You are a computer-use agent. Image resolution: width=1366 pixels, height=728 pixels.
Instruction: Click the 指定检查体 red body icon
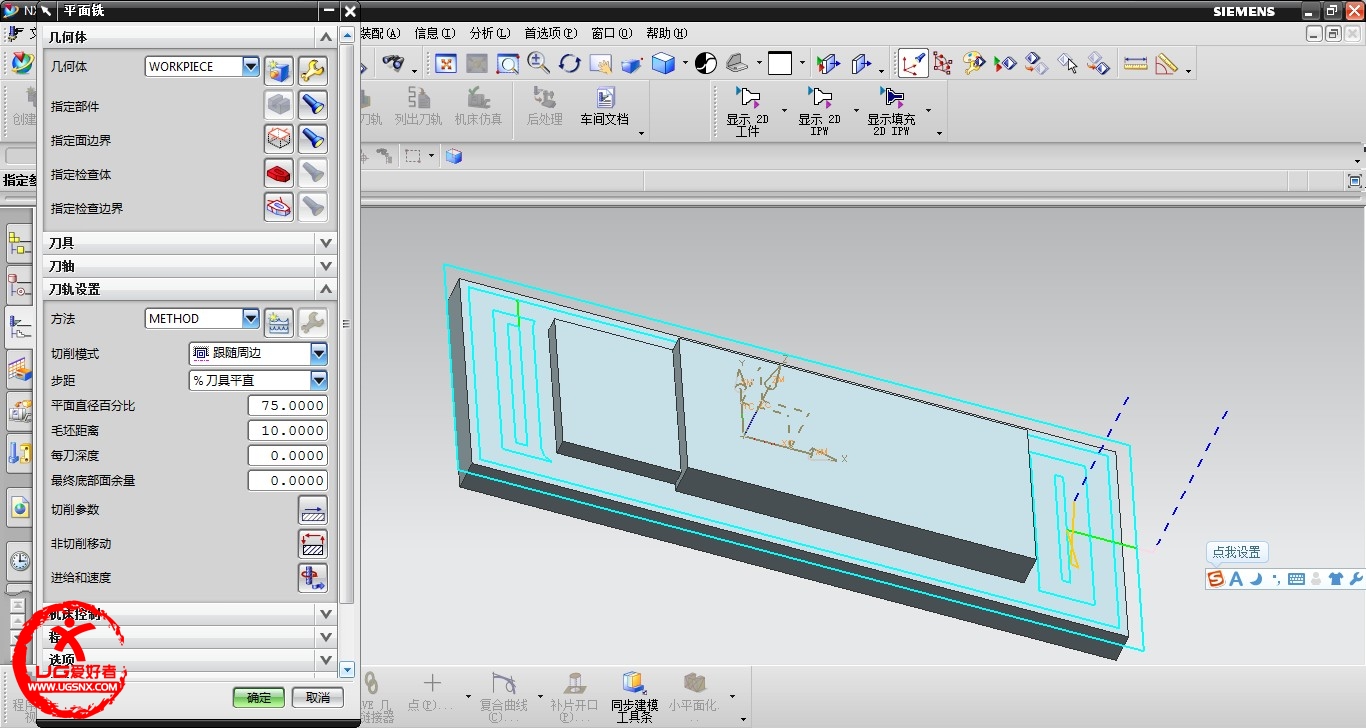(x=279, y=173)
